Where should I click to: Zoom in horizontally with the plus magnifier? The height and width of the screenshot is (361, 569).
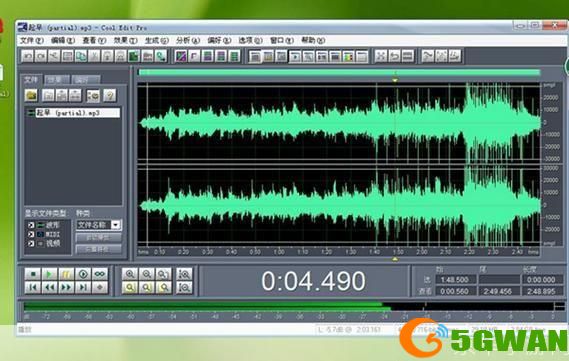[x=130, y=274]
